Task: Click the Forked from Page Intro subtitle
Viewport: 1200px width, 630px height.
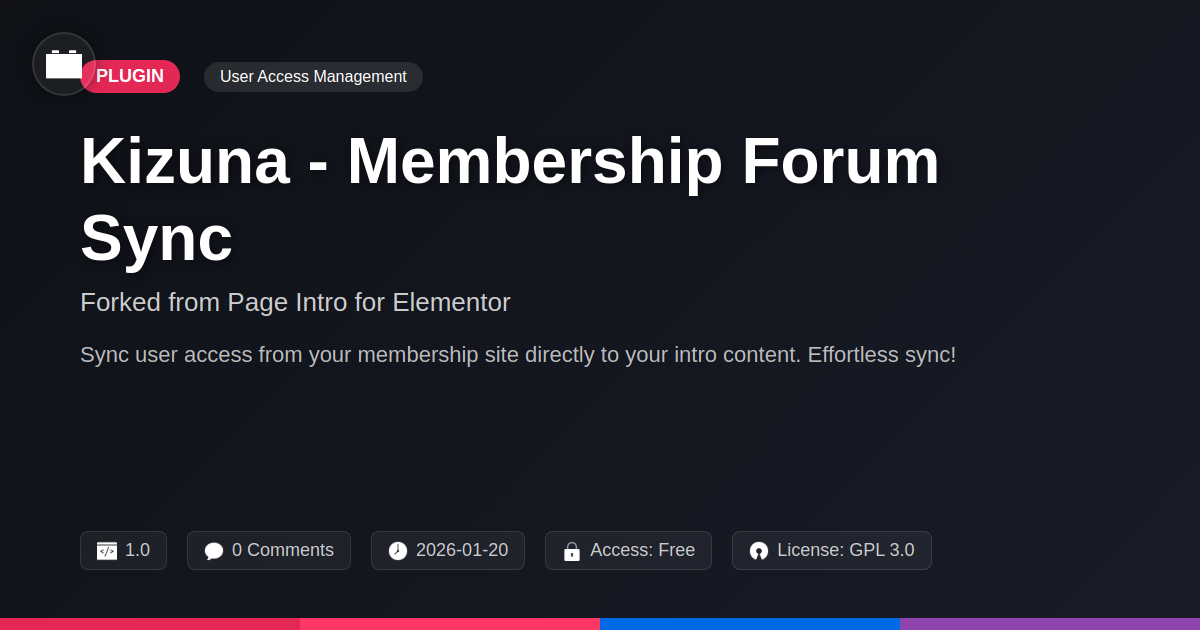Action: pos(295,302)
